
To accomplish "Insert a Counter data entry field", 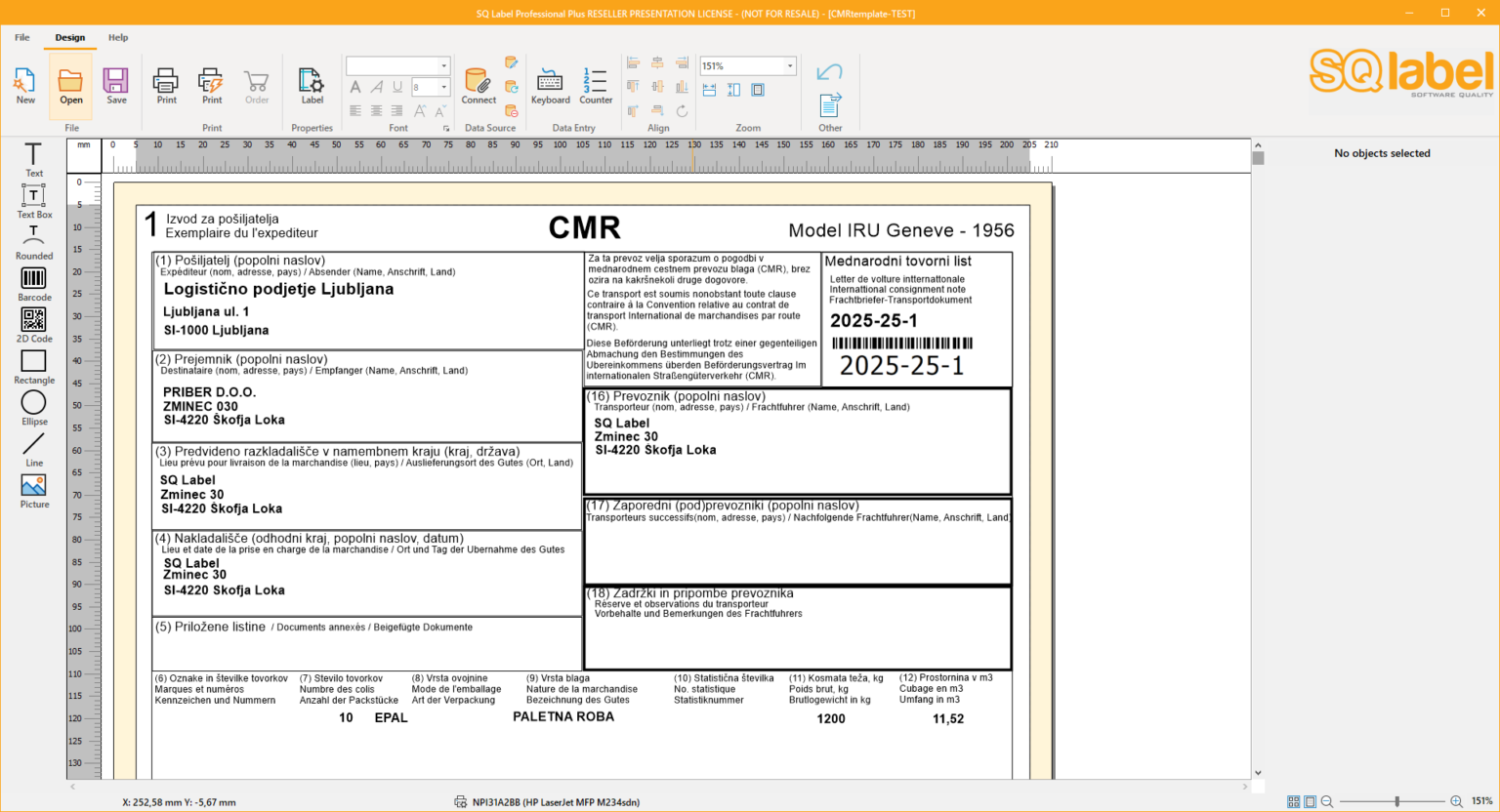I will point(595,84).
